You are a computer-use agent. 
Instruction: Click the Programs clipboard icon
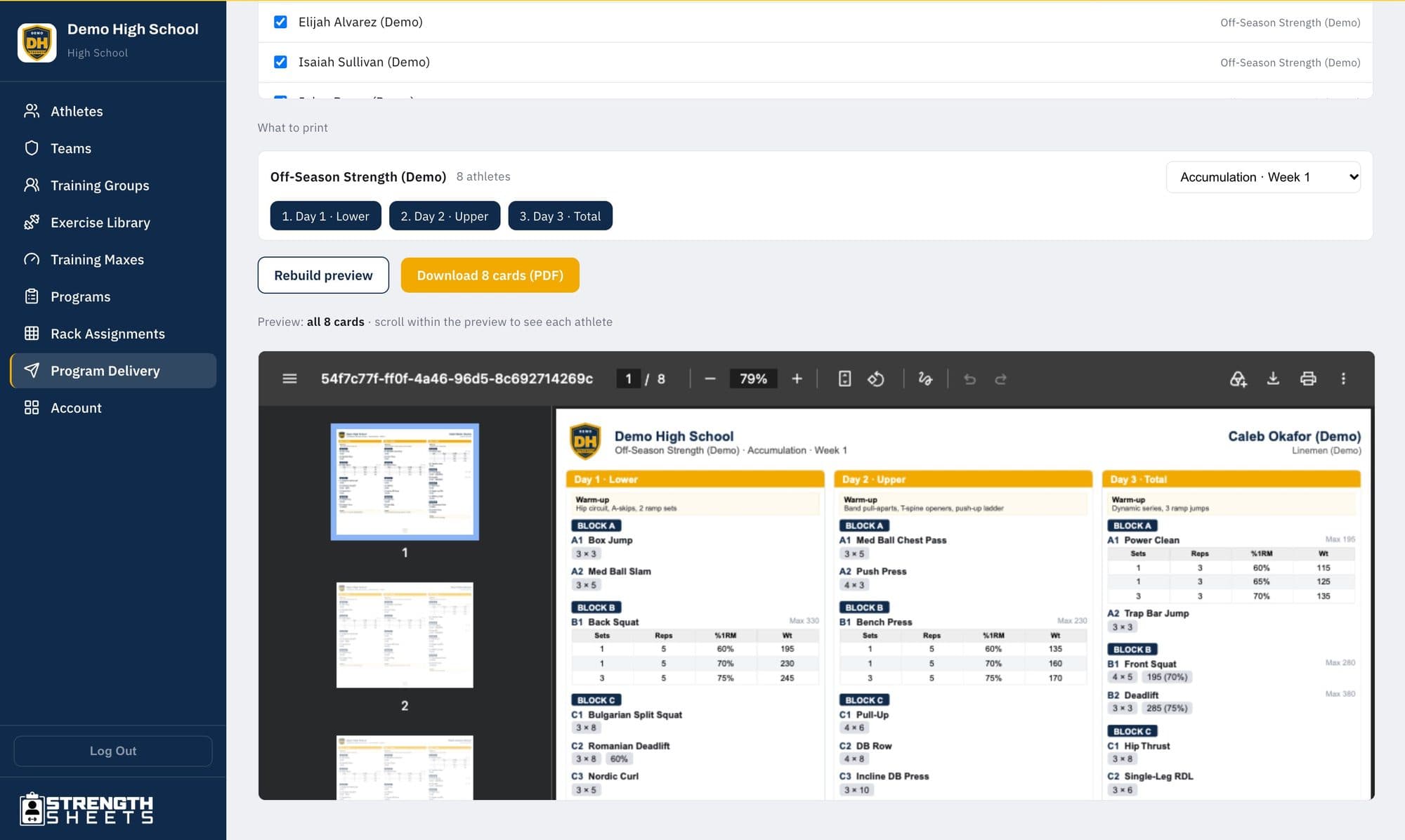[x=32, y=296]
